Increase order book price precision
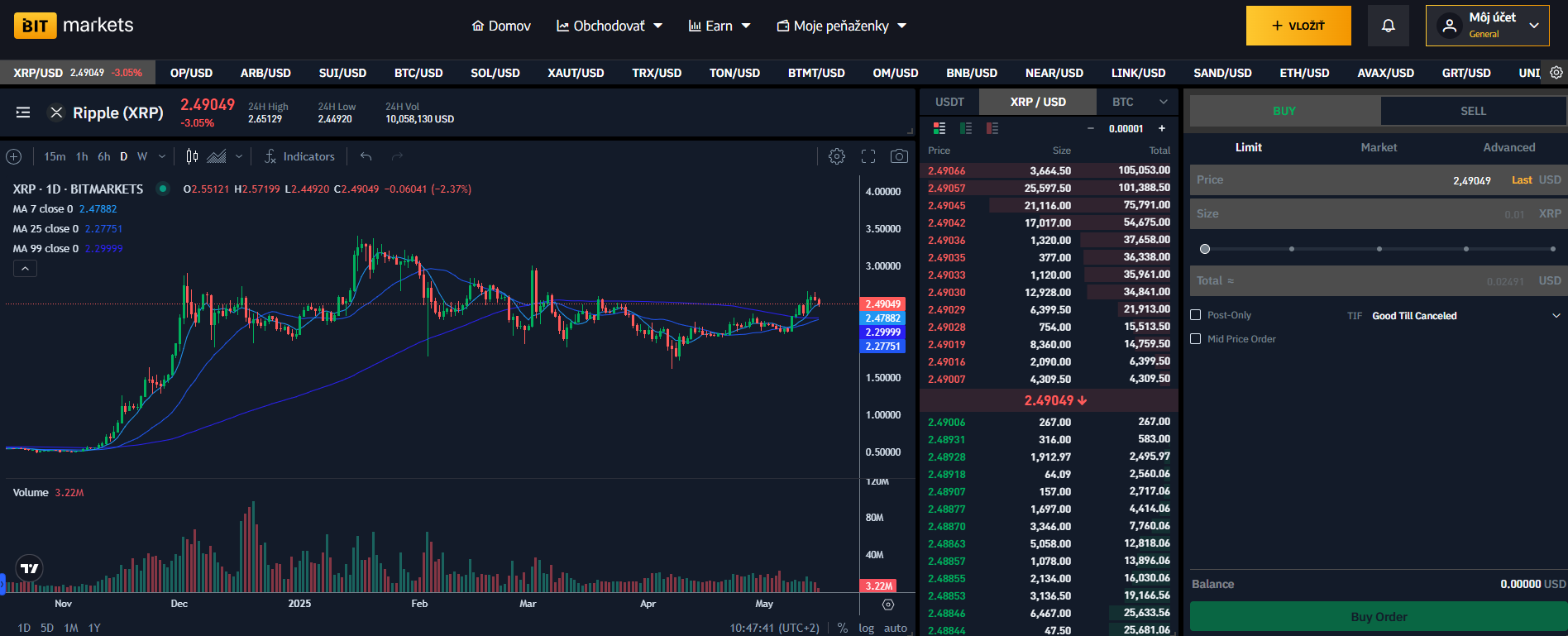 [1162, 128]
